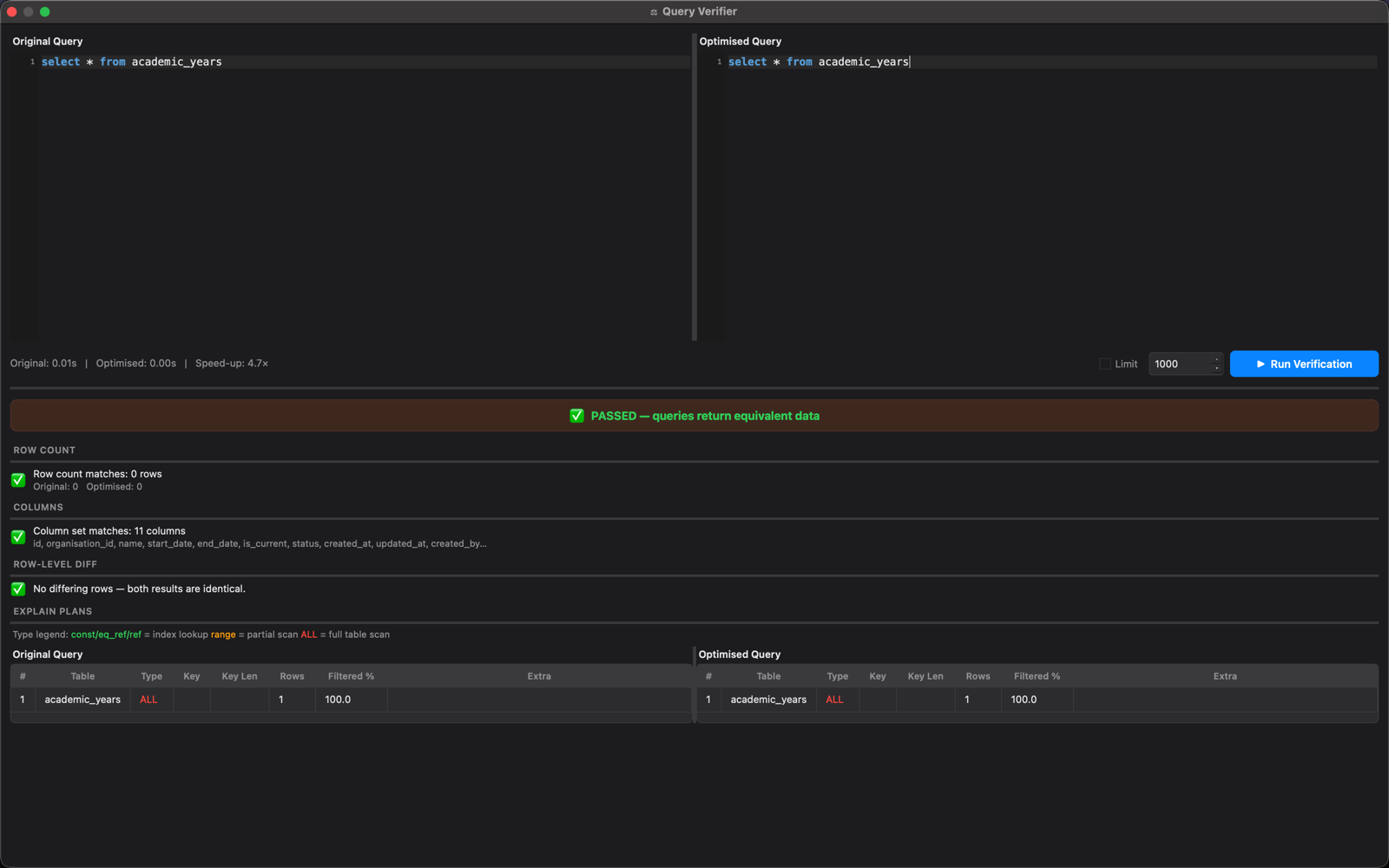1389x868 pixels.
Task: Click the PASSED — queries return equivalent data banner
Action: pos(694,416)
